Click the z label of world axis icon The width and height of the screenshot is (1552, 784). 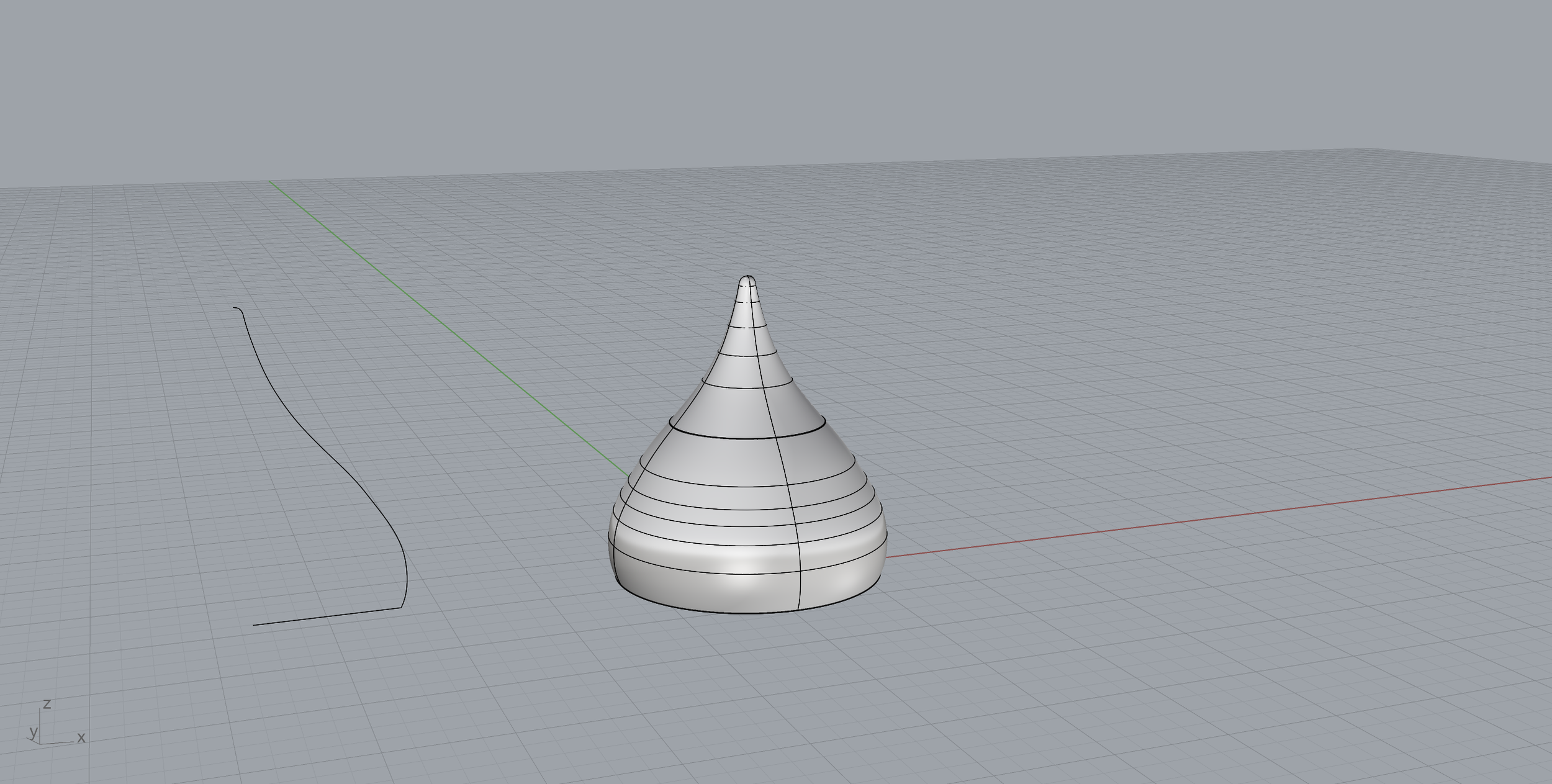point(47,705)
